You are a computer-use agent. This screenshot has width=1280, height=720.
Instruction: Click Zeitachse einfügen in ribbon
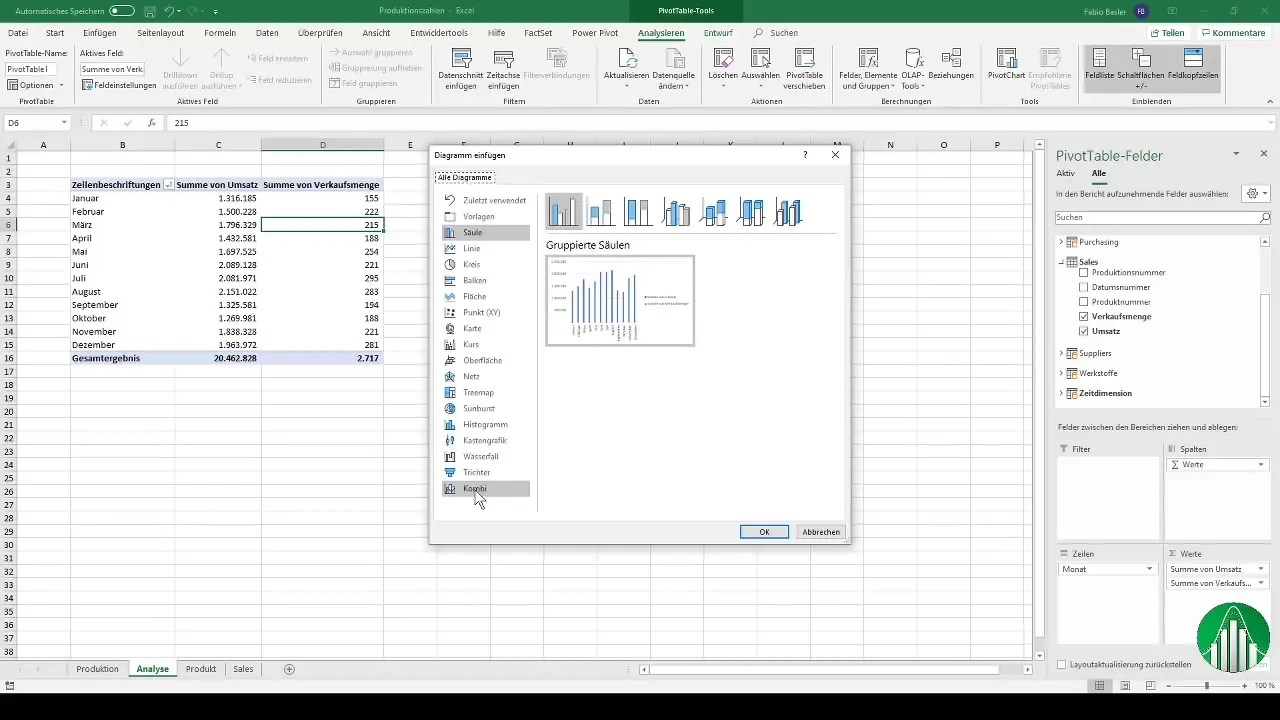pos(503,68)
